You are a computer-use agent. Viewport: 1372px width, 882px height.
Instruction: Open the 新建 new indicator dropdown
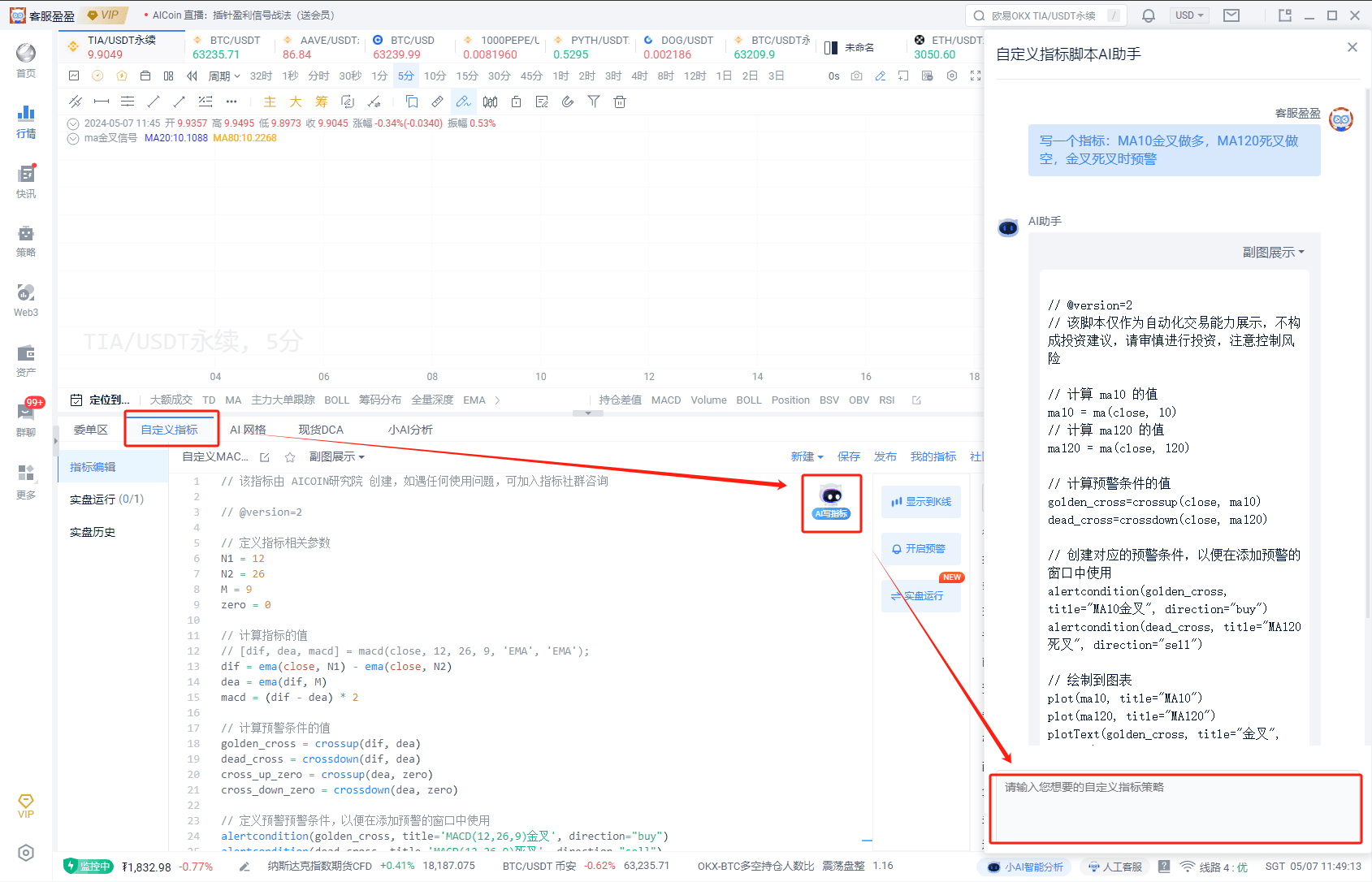[x=807, y=457]
